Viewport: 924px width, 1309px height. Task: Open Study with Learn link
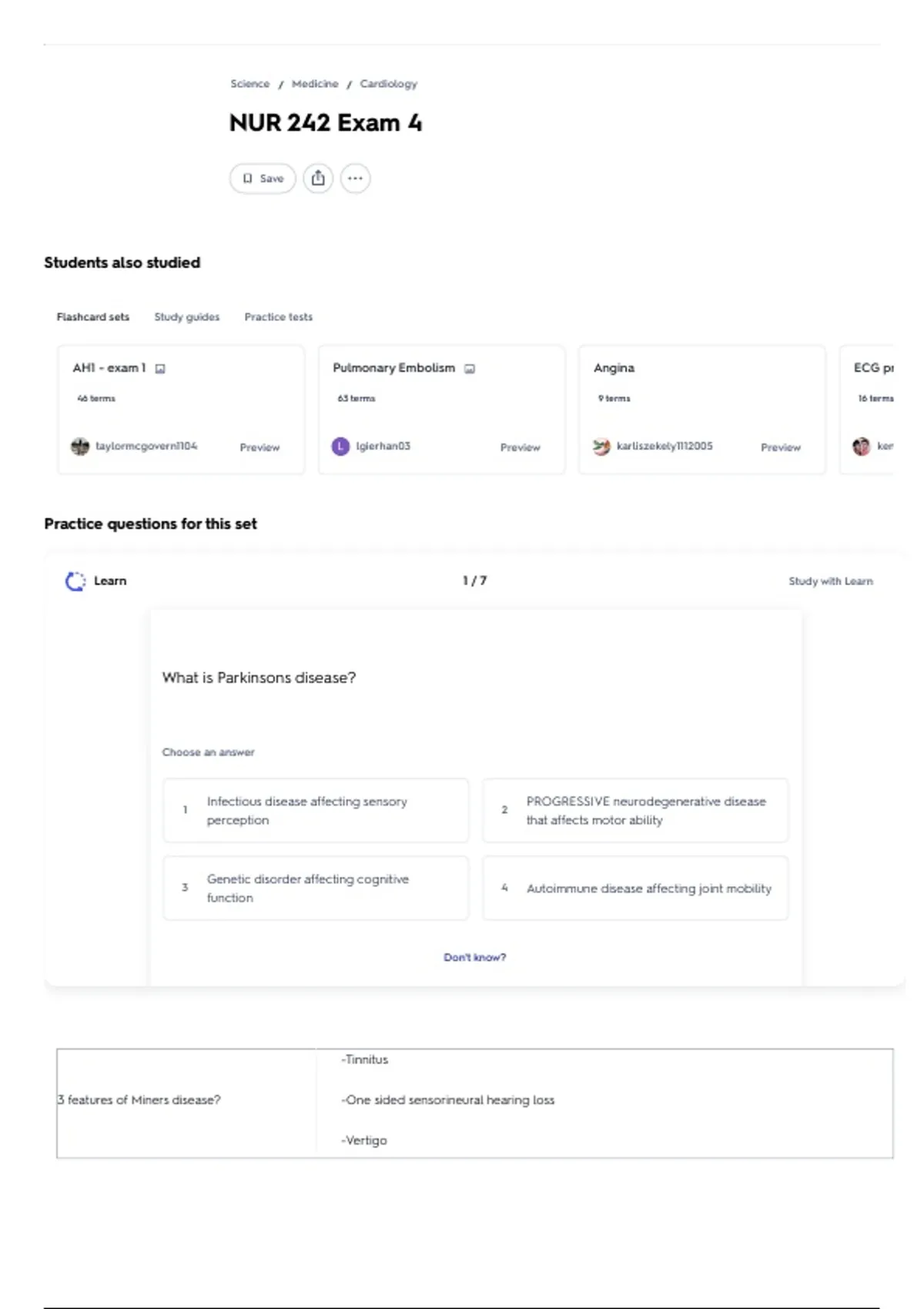(831, 581)
